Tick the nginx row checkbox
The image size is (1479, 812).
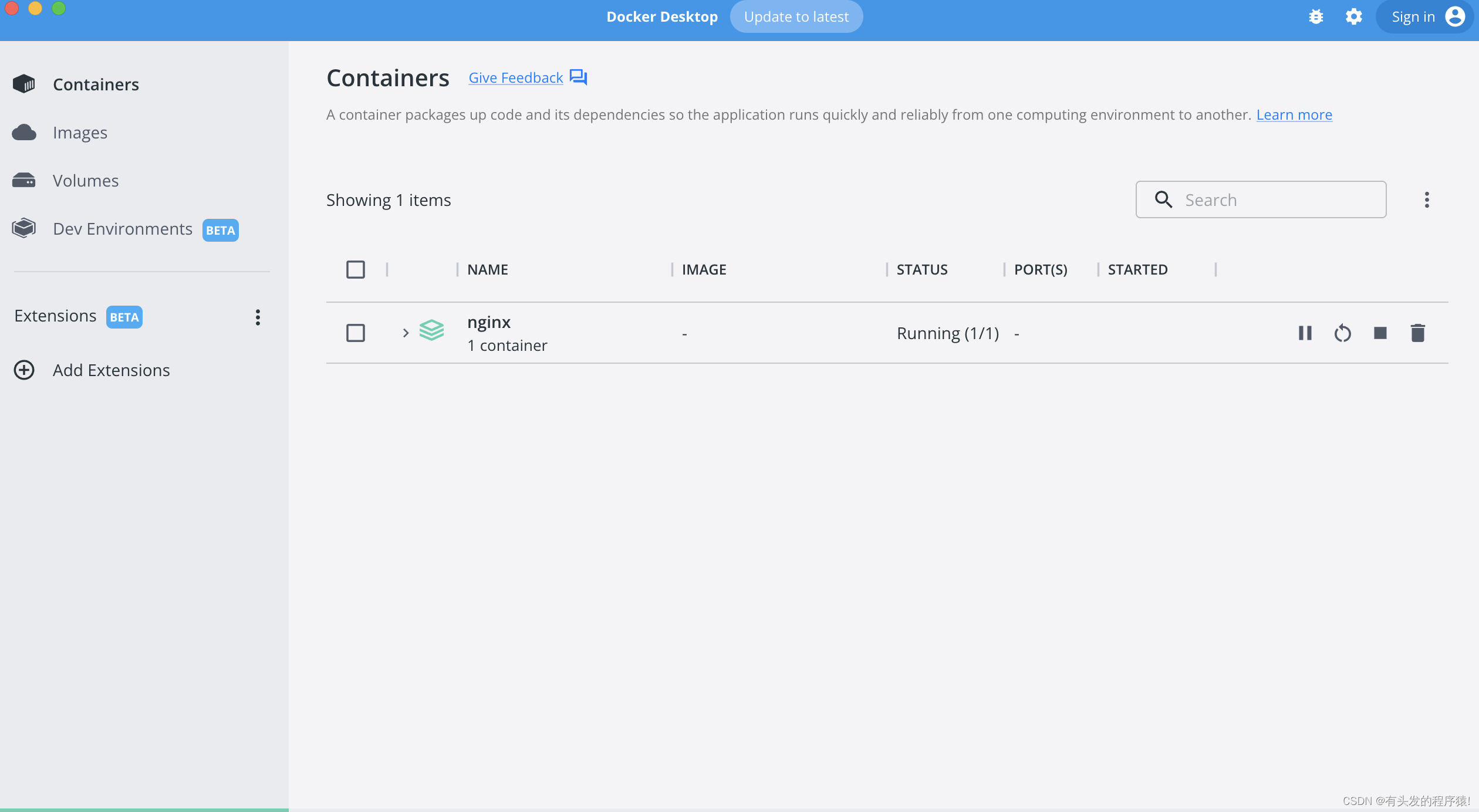[355, 333]
